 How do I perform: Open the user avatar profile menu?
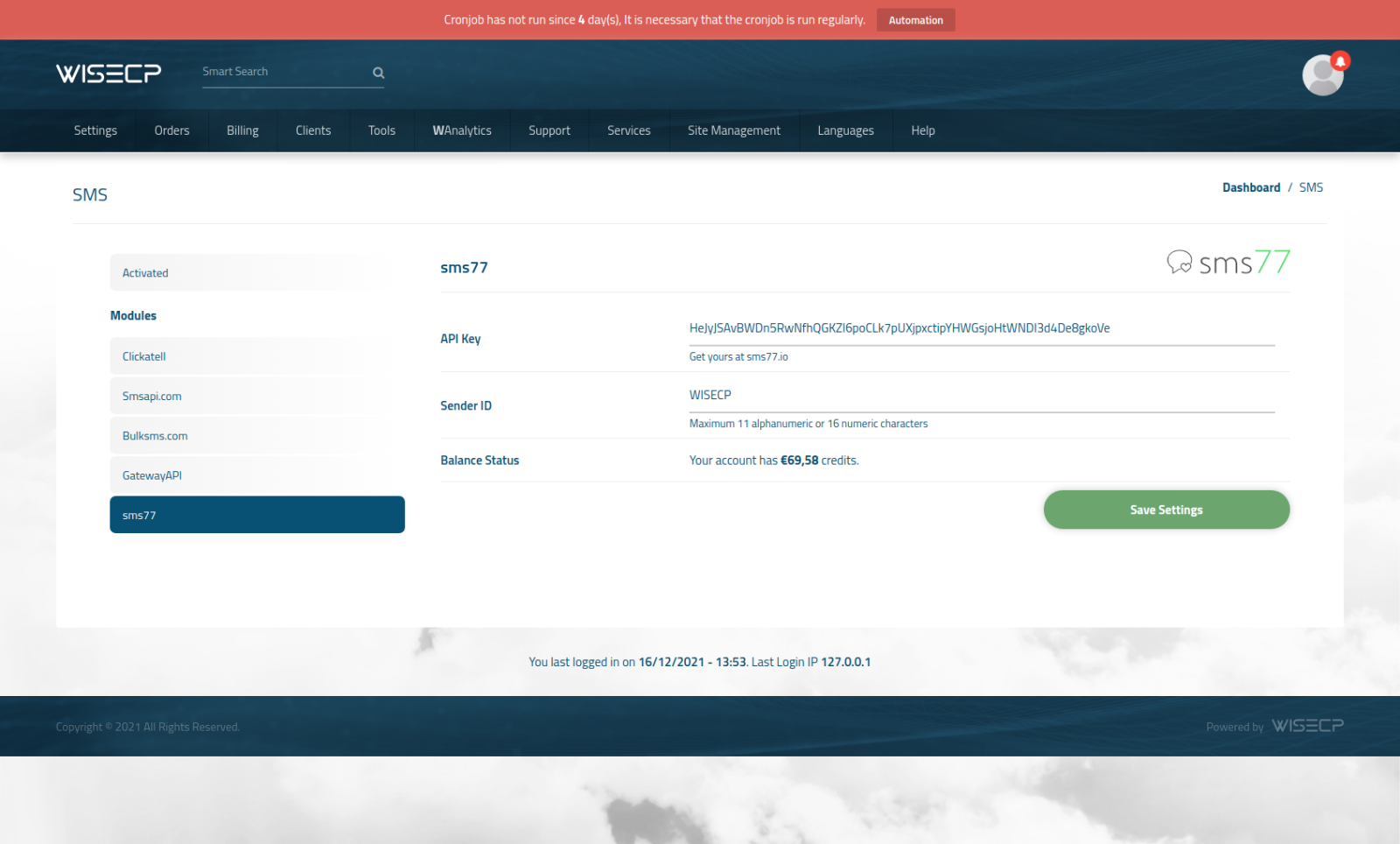click(1322, 75)
